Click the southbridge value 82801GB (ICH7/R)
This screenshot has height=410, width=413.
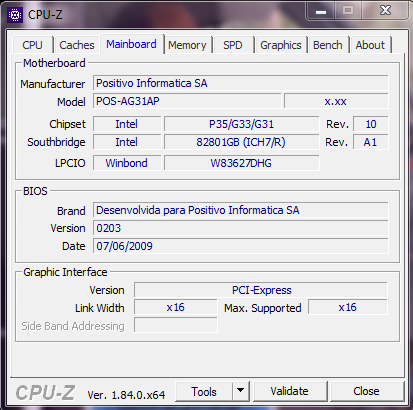241,142
